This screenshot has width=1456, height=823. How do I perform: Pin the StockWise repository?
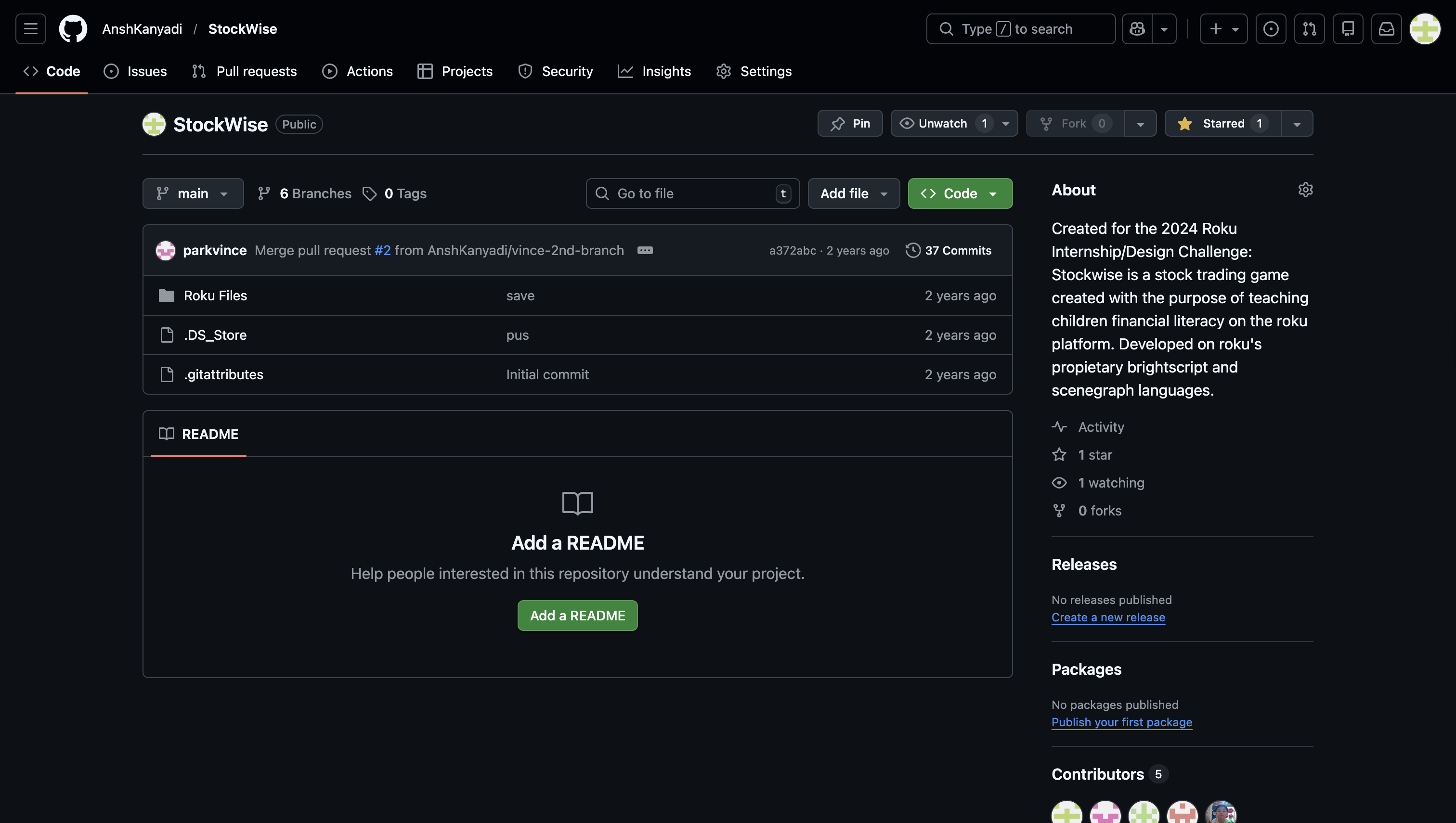pyautogui.click(x=850, y=123)
